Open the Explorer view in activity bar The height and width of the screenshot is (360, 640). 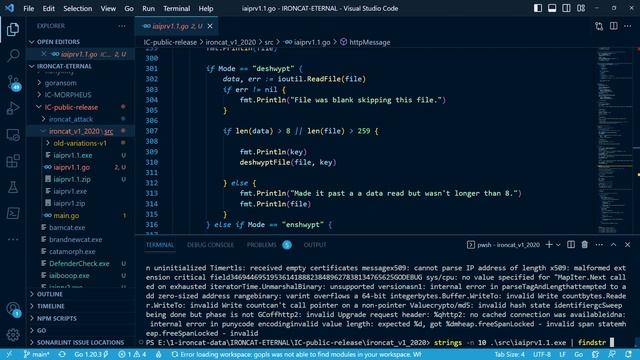click(13, 29)
